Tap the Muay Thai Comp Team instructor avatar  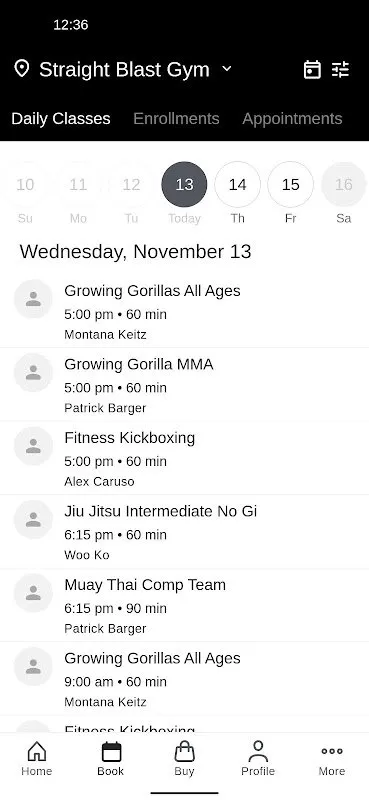33,593
